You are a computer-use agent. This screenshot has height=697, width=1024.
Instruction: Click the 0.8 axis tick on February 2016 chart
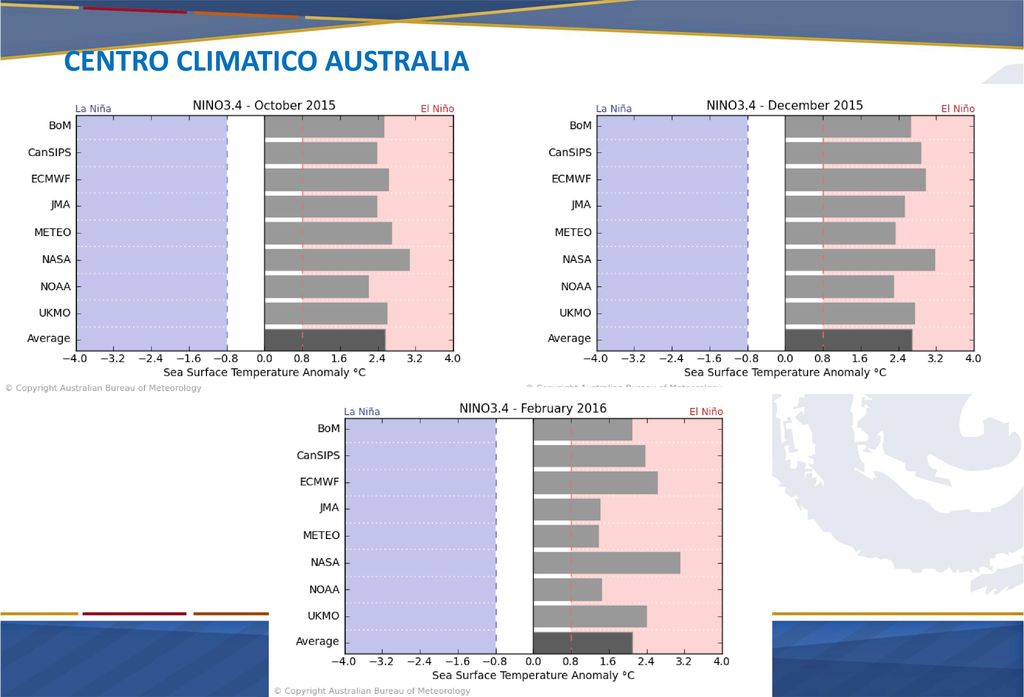click(x=571, y=662)
